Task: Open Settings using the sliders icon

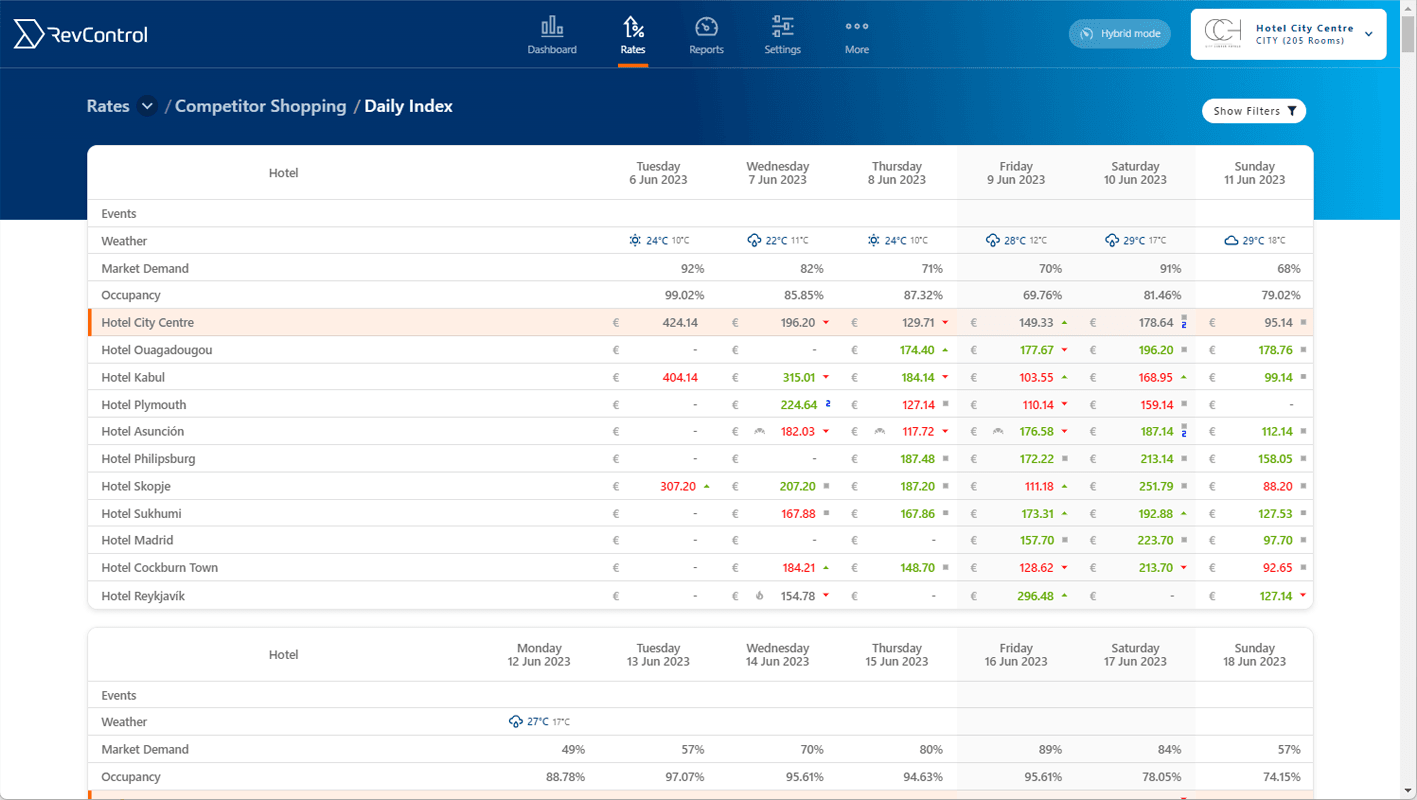Action: pyautogui.click(x=782, y=27)
